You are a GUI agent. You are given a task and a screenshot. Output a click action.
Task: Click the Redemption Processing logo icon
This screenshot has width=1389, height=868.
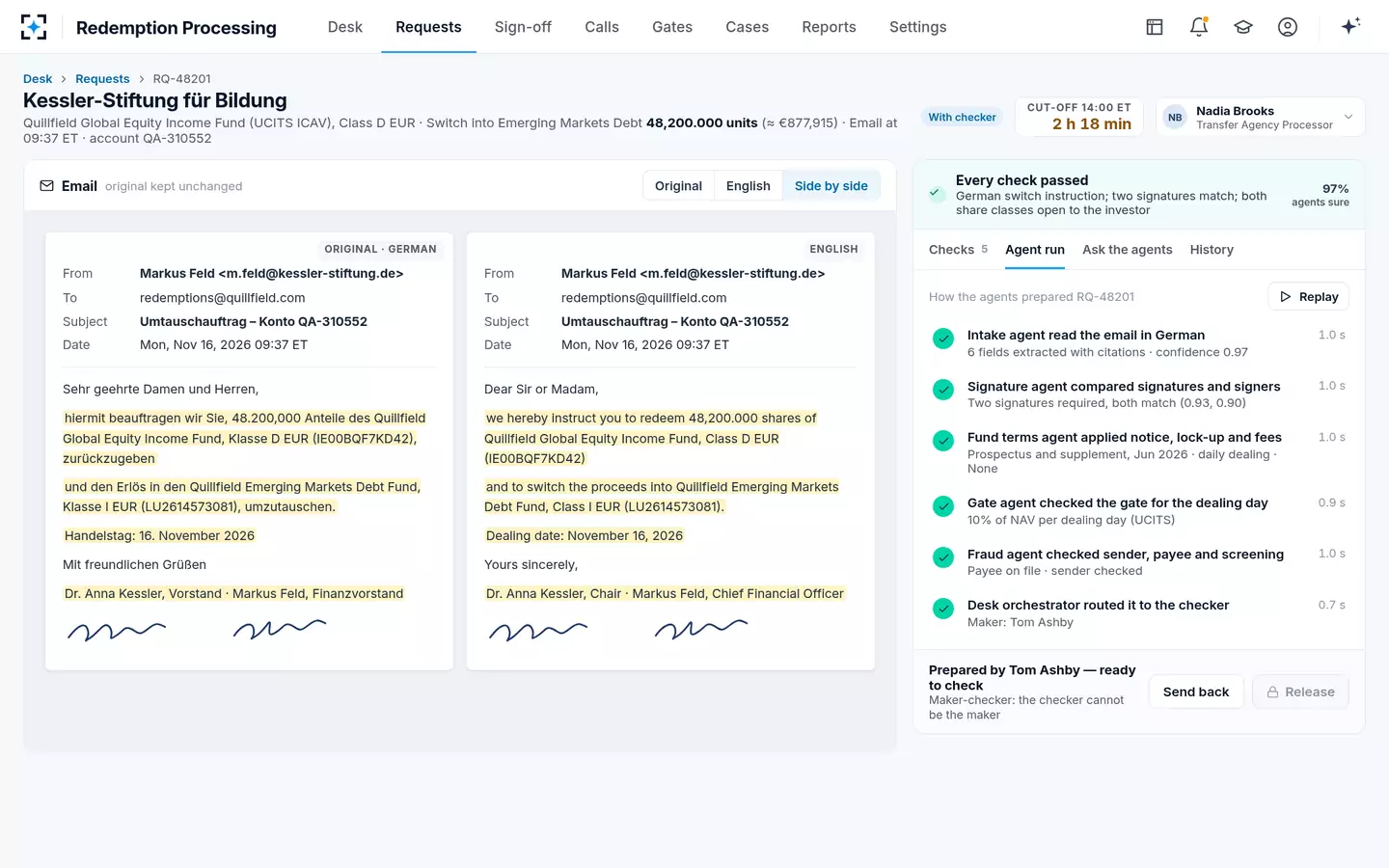point(34,27)
